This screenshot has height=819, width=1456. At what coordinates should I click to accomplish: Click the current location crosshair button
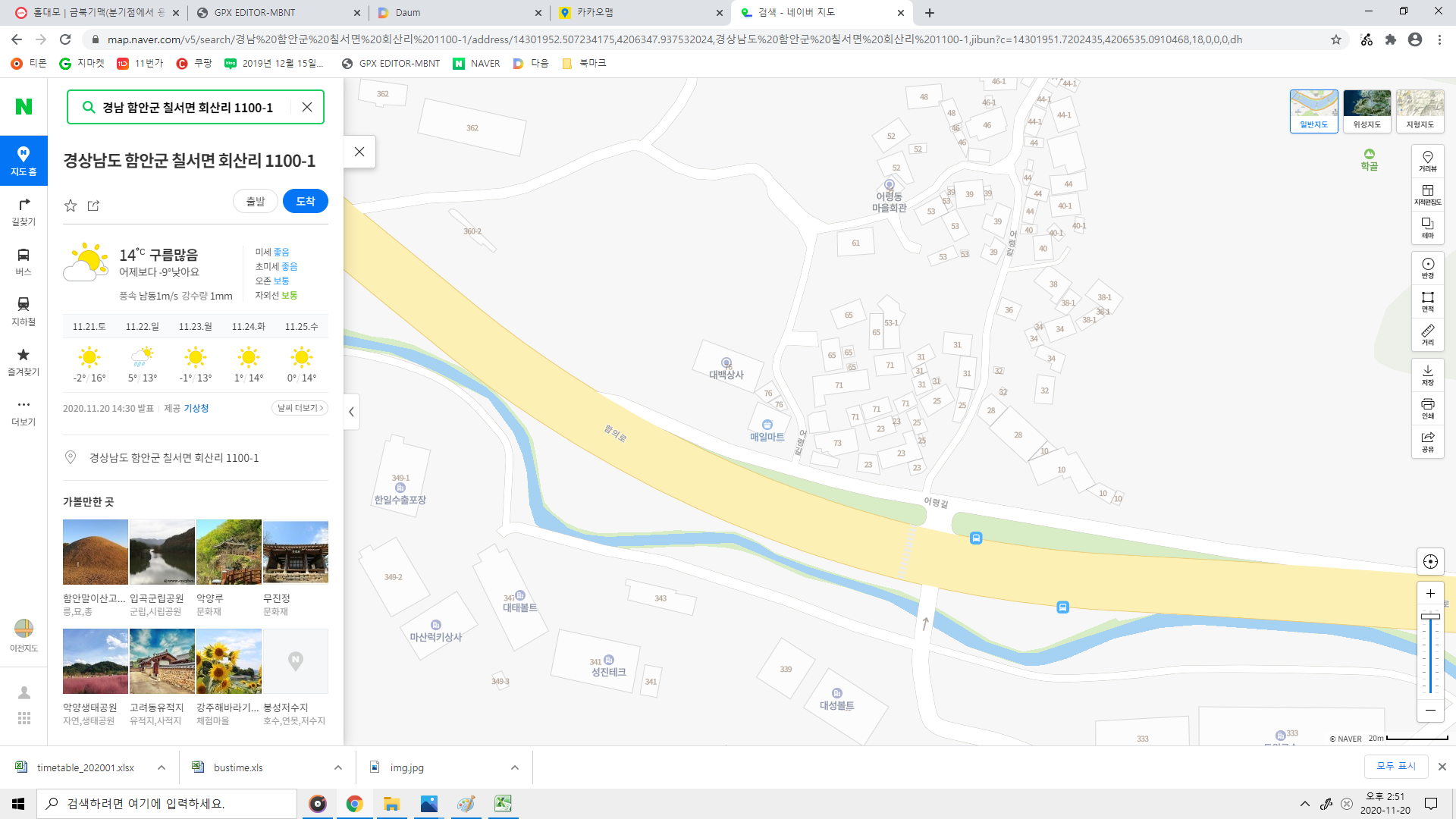tap(1430, 562)
